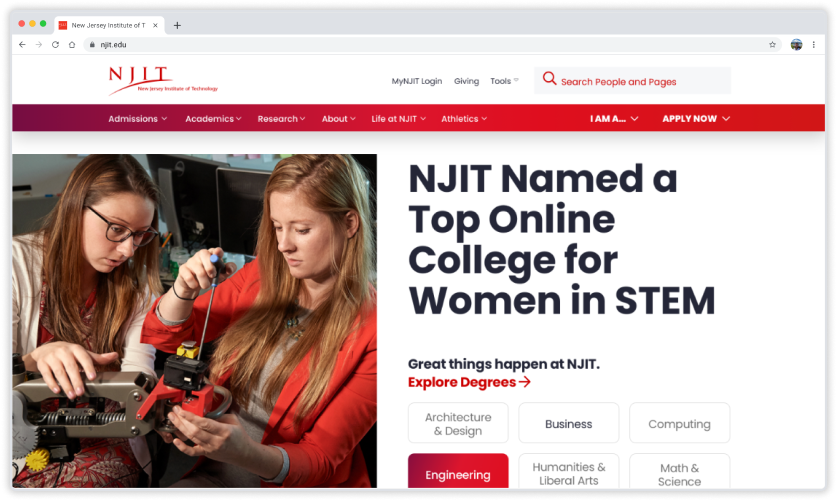Click the red search magnifier icon

[549, 78]
